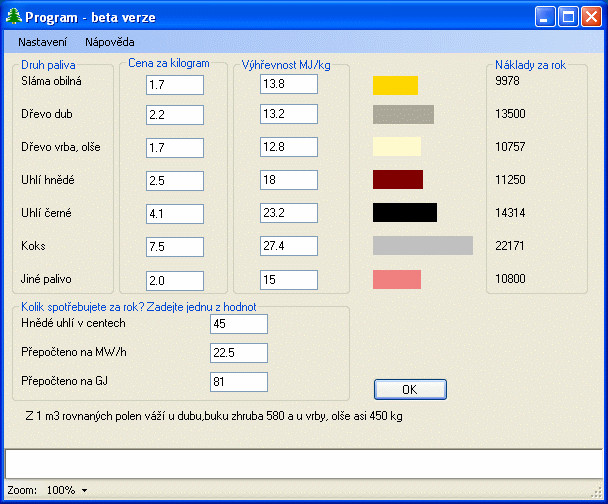The image size is (608, 504).
Task: Click the heating value field showing 15
Action: tap(289, 280)
